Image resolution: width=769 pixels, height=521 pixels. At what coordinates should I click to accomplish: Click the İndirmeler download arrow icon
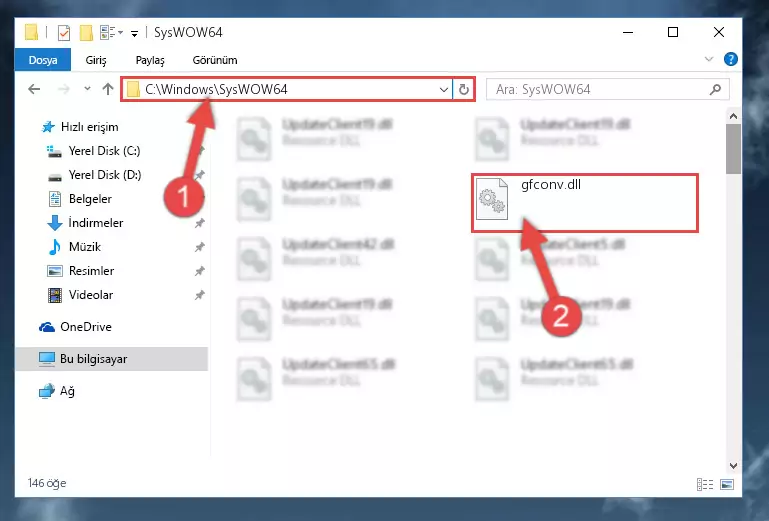[55, 223]
